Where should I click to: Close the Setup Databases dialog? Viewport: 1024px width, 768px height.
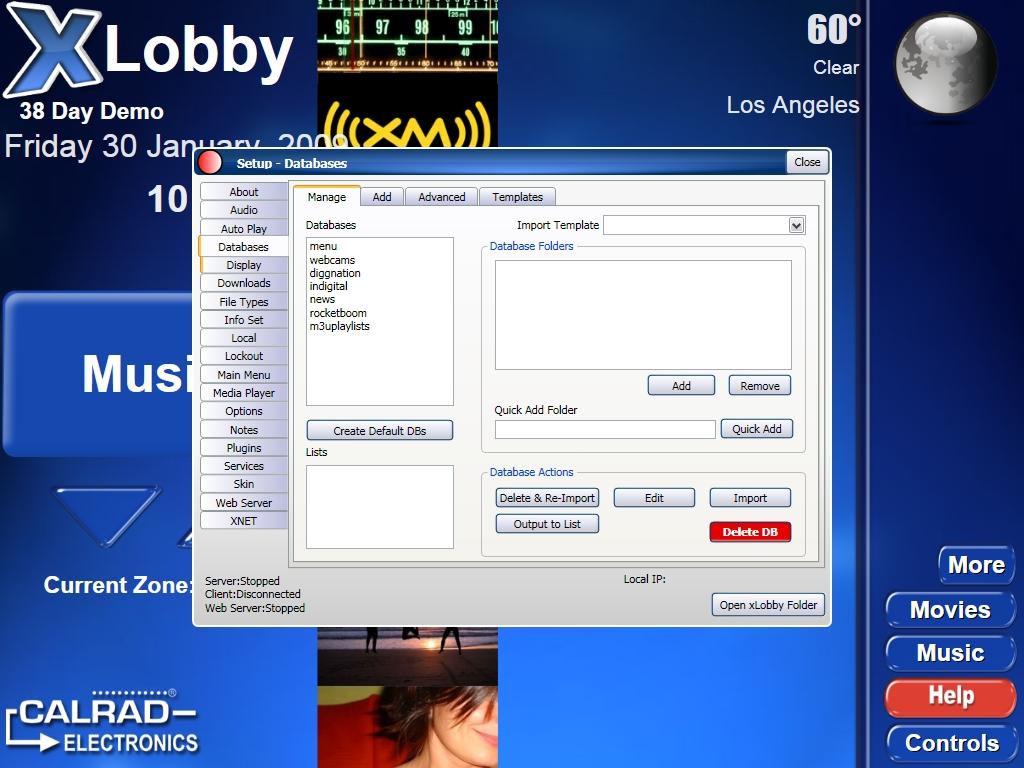click(x=807, y=162)
